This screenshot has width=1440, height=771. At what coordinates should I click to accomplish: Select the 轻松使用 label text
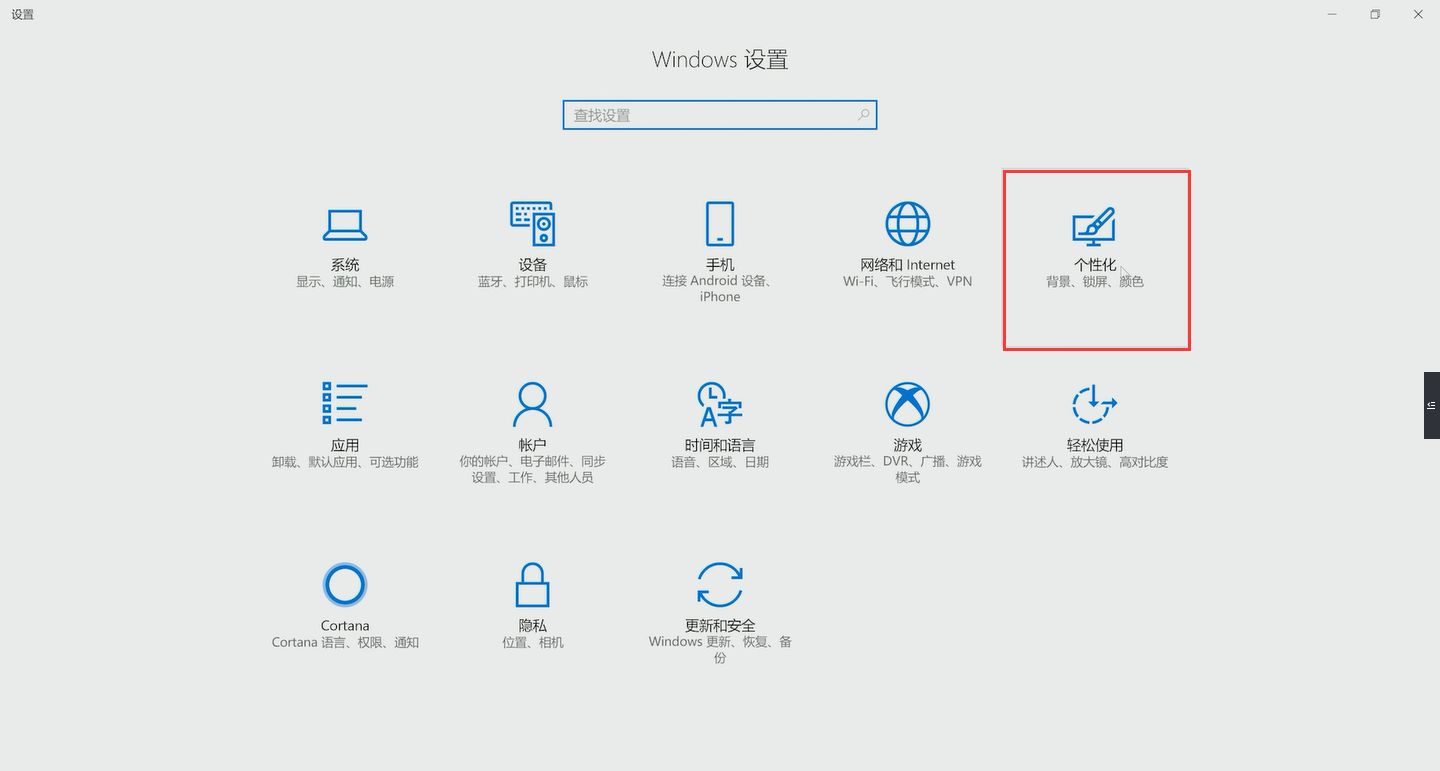tap(1094, 445)
